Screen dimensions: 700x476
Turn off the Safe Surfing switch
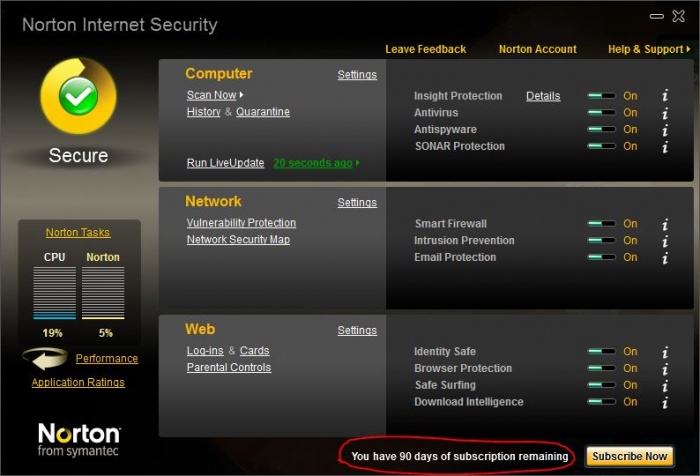click(x=601, y=385)
